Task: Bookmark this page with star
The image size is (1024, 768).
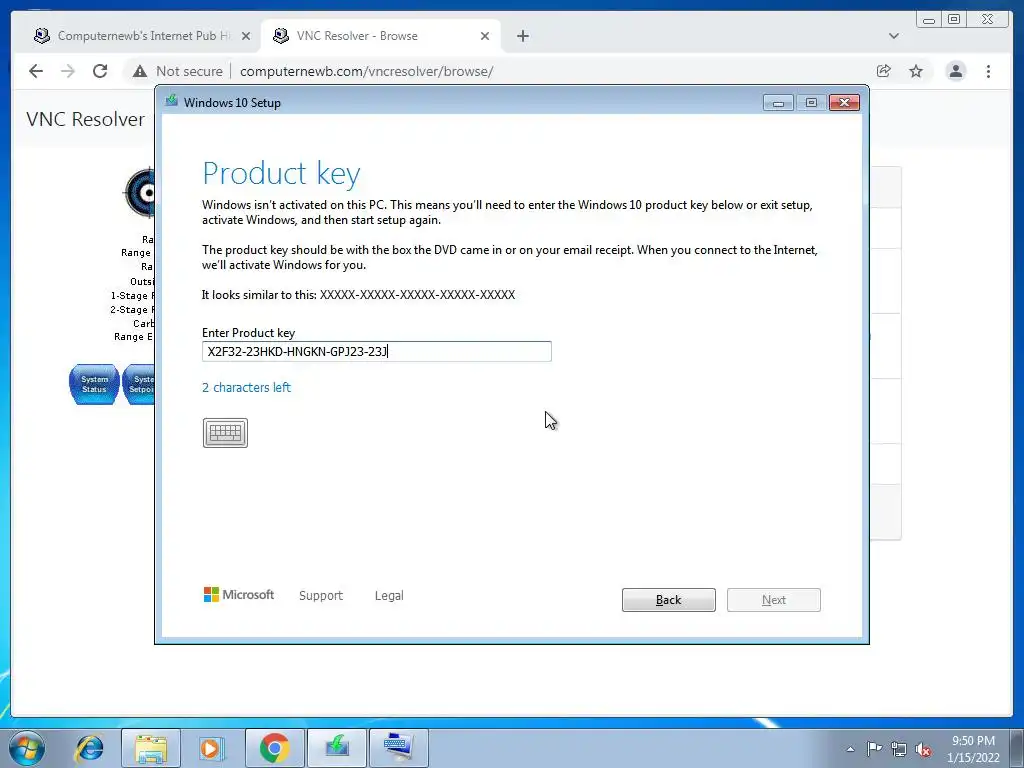Action: coord(916,71)
